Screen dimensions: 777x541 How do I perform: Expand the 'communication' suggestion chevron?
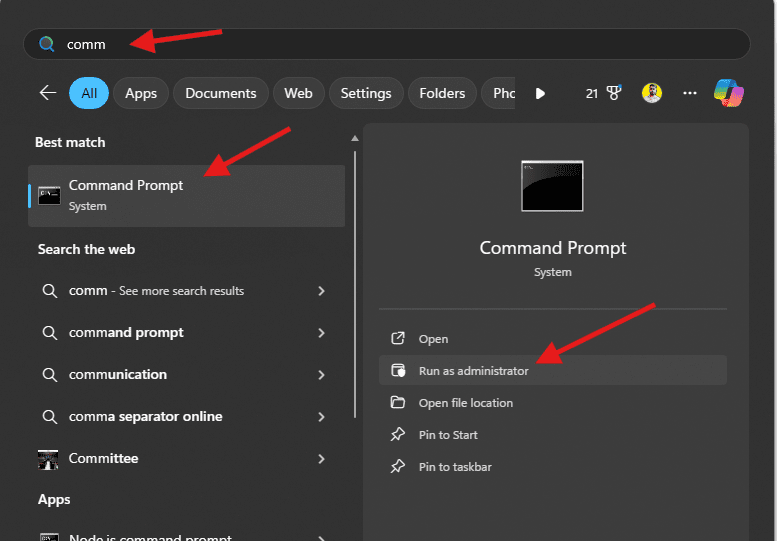(321, 375)
